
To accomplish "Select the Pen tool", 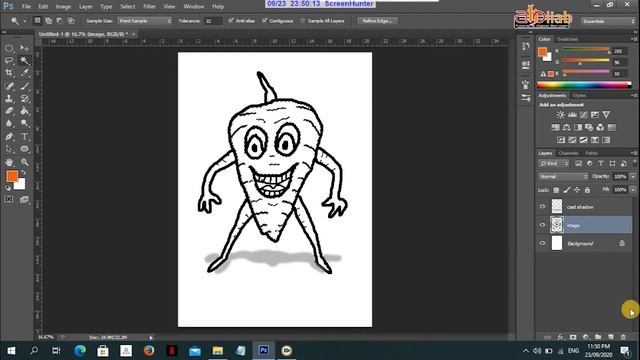I will click(x=9, y=136).
